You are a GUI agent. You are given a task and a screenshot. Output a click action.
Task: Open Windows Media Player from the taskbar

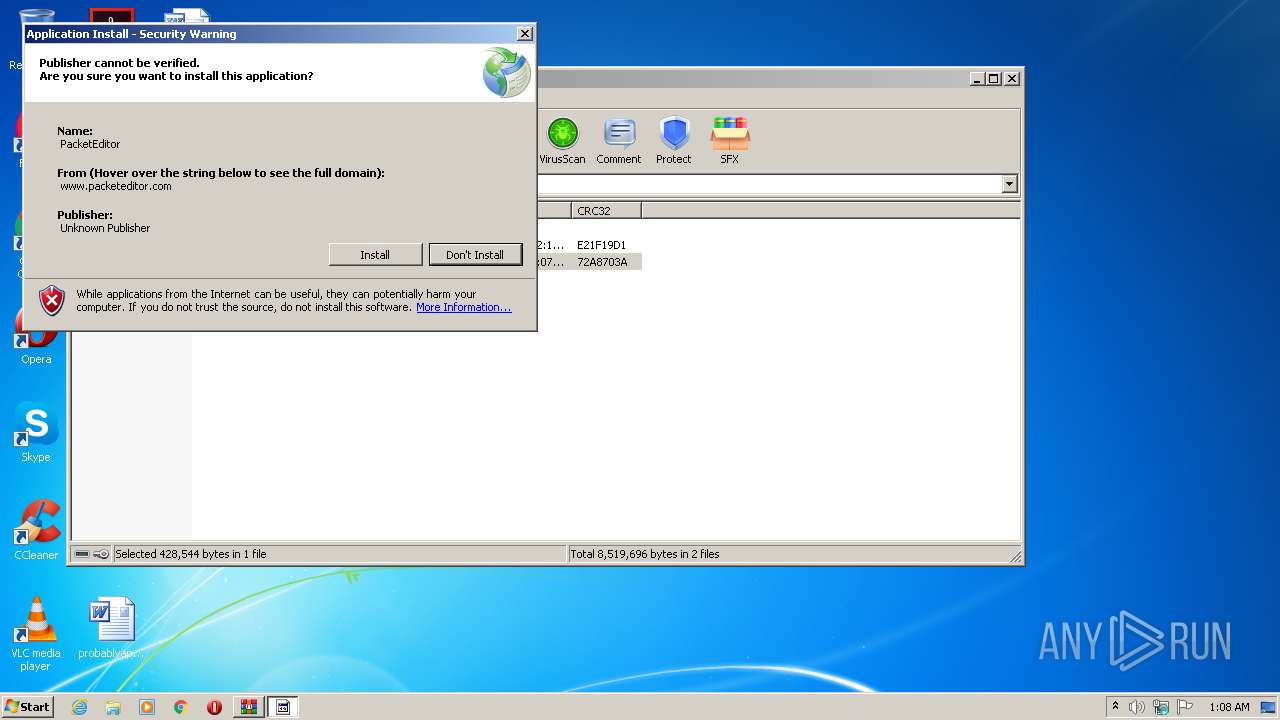[147, 707]
